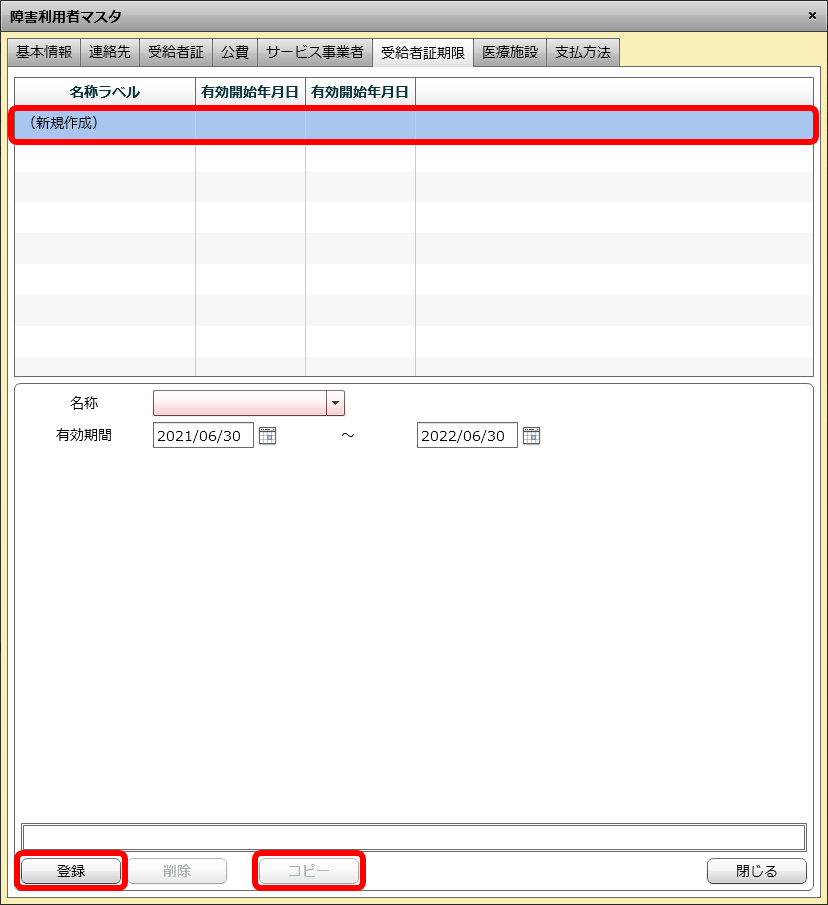Screen dimensions: 828x905
Task: Click the 名称 combo box field
Action: tap(240, 403)
